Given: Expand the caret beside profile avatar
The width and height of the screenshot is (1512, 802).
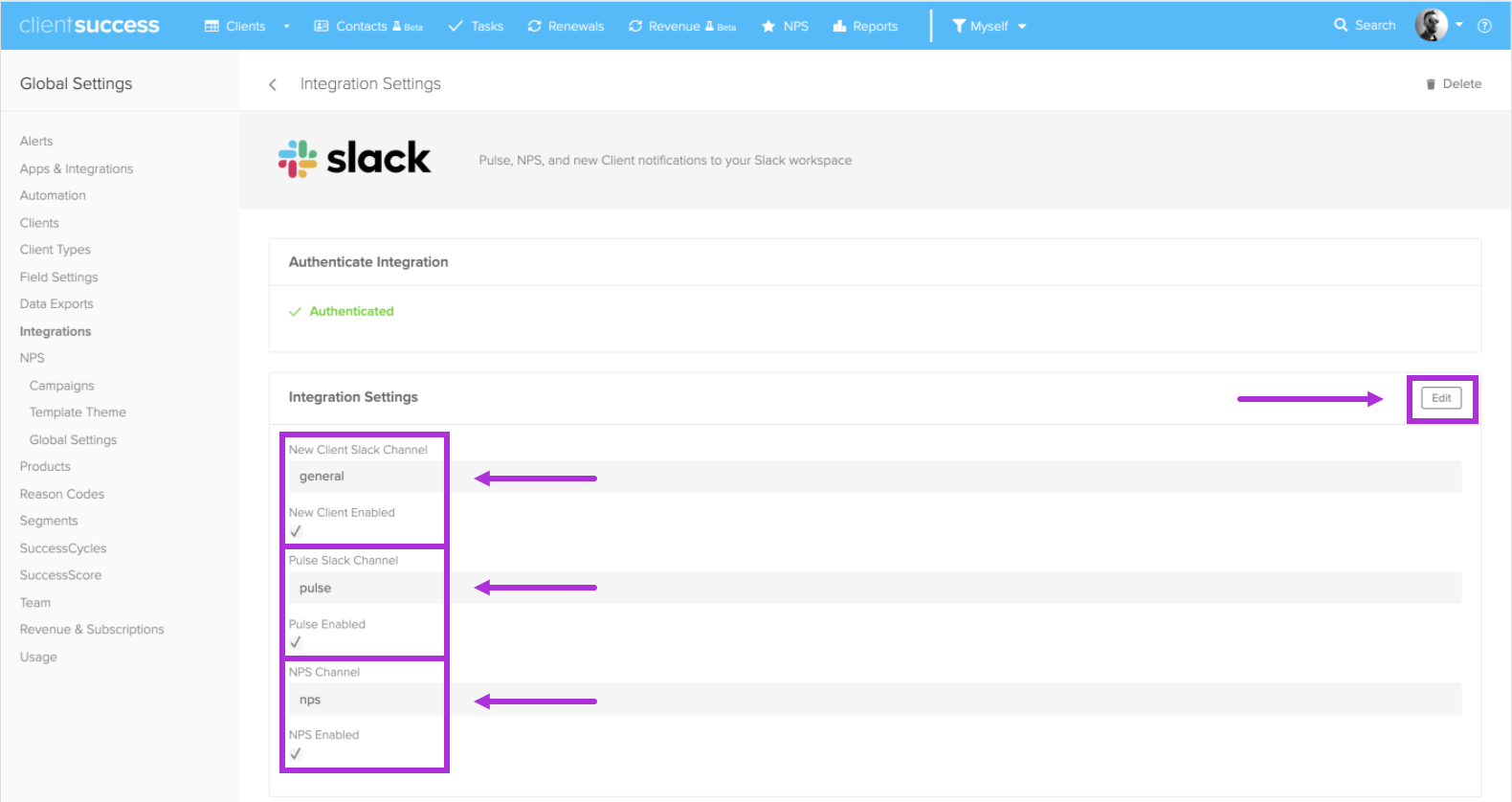Looking at the screenshot, I should 1459,25.
